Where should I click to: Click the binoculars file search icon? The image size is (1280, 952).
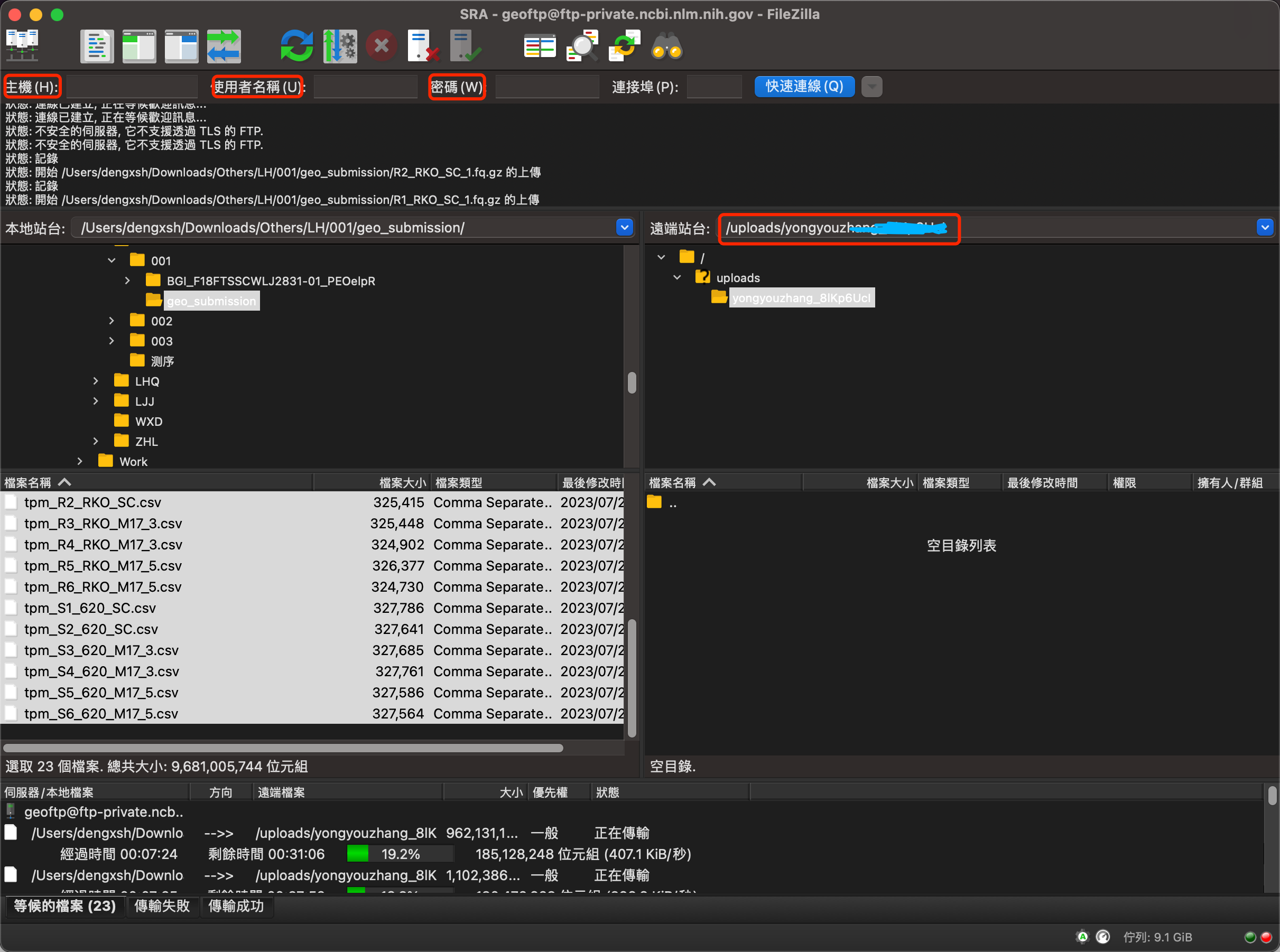coord(666,45)
